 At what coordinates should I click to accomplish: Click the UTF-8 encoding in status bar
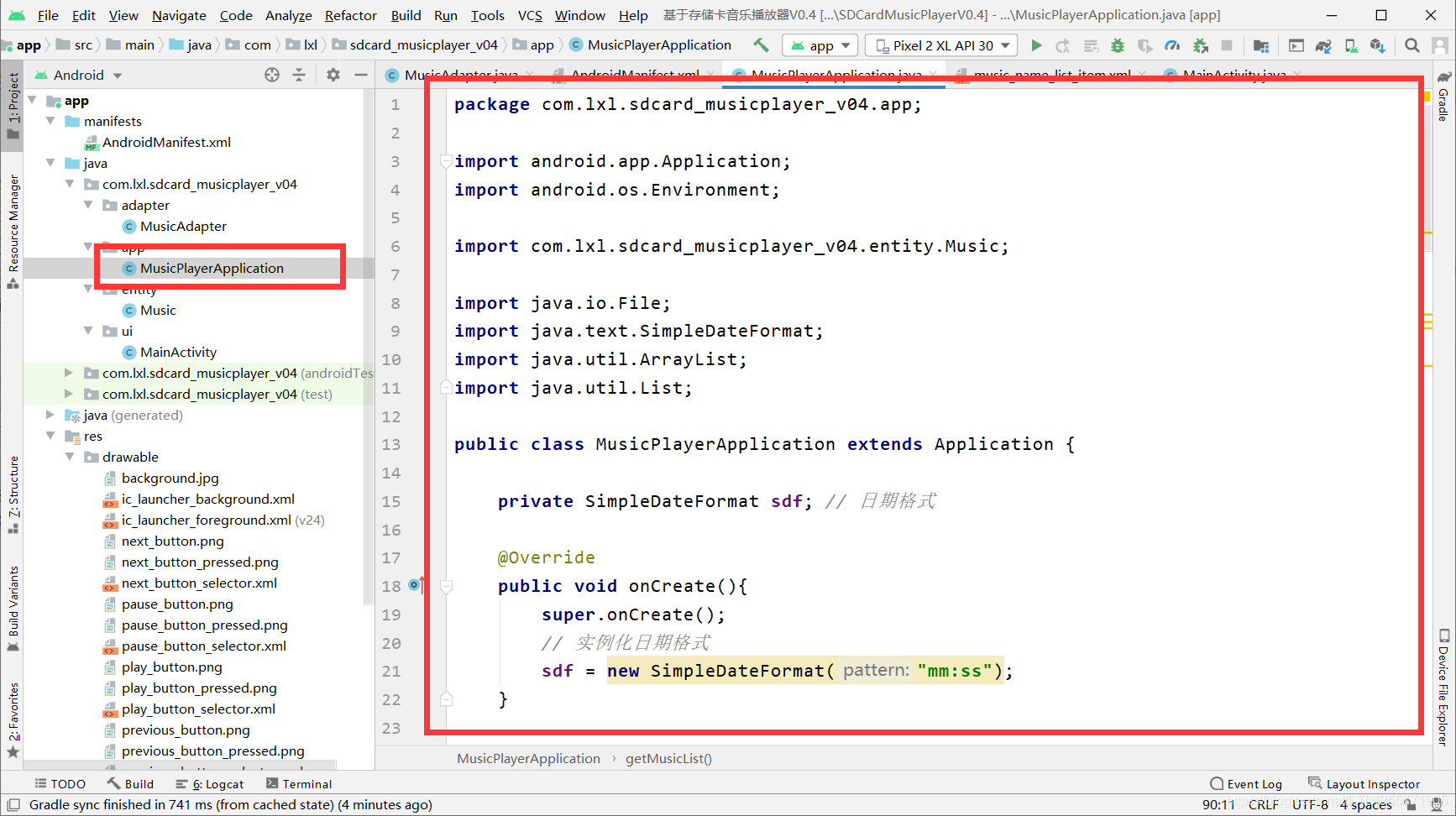[1310, 804]
